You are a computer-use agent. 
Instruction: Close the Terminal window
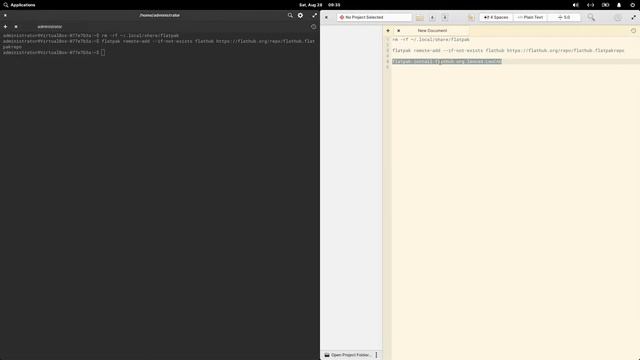[x=5, y=16]
